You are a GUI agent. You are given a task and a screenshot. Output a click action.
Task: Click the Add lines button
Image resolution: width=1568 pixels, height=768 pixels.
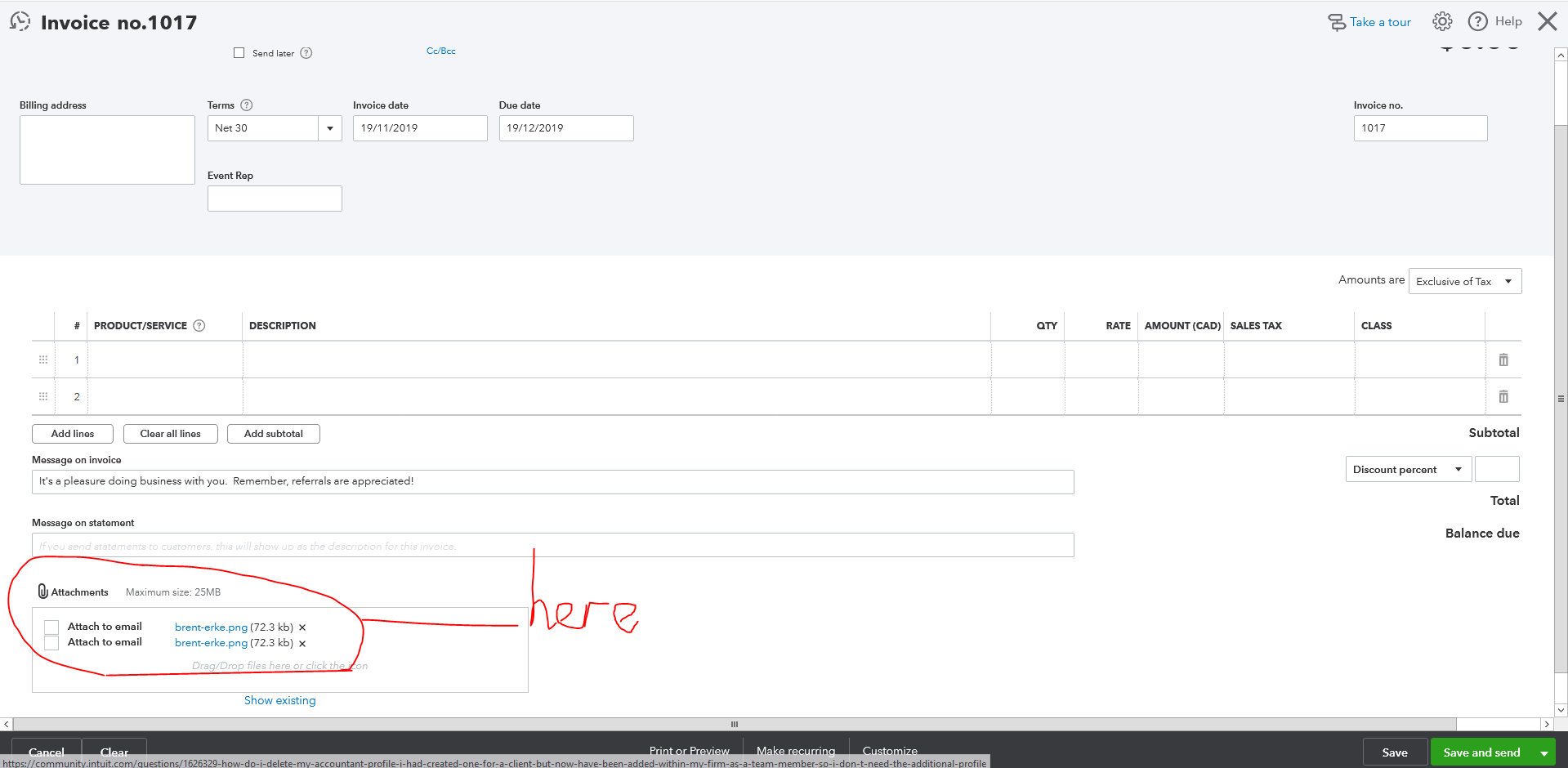[x=73, y=434]
